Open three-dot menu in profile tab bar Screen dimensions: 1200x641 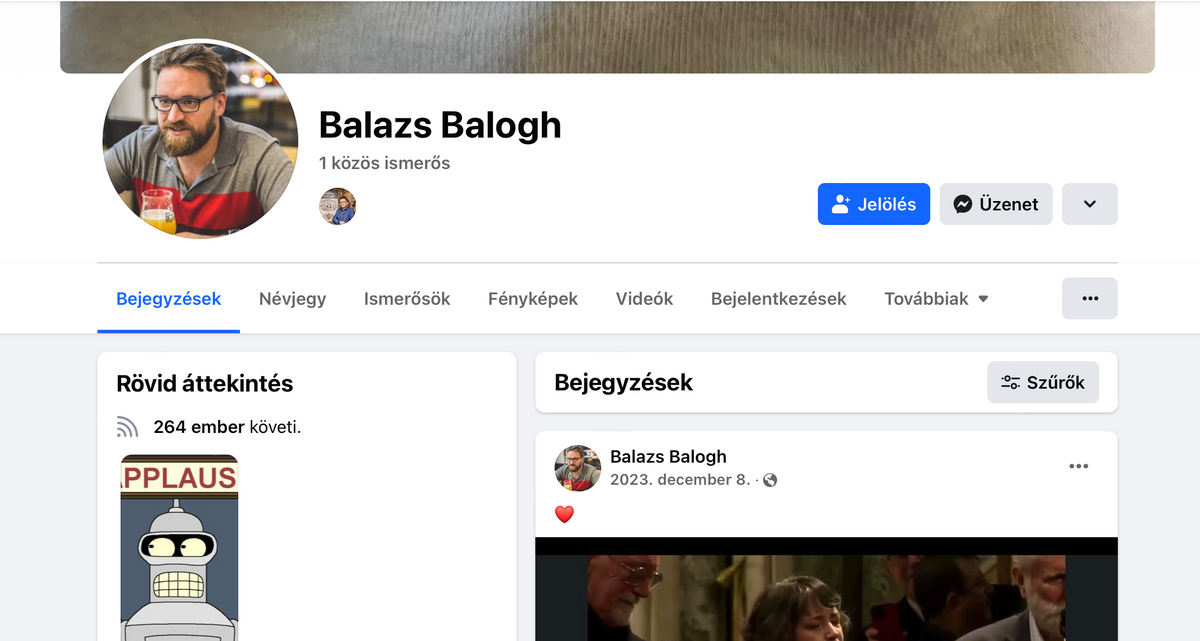(1090, 298)
